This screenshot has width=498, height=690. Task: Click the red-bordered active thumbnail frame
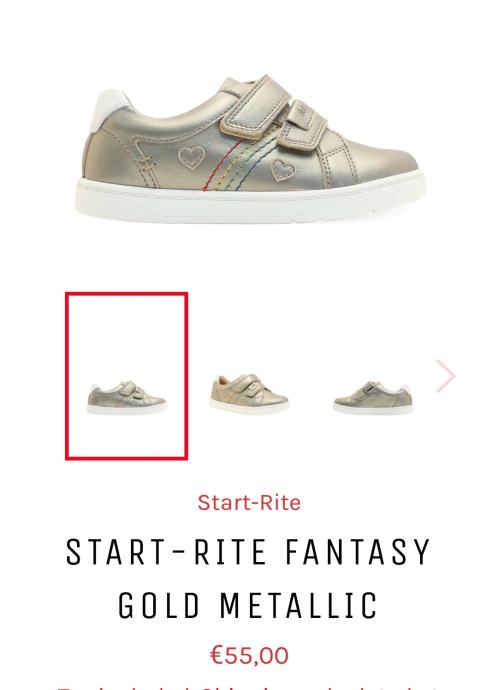point(127,376)
